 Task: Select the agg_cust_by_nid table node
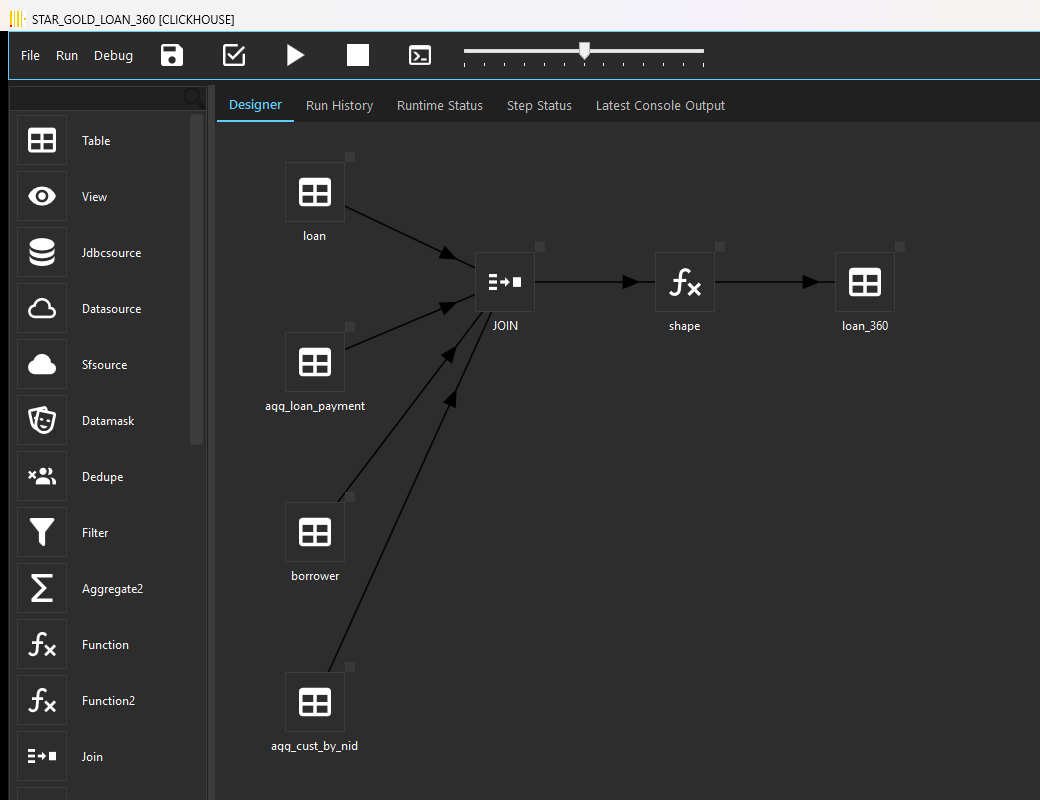[315, 702]
